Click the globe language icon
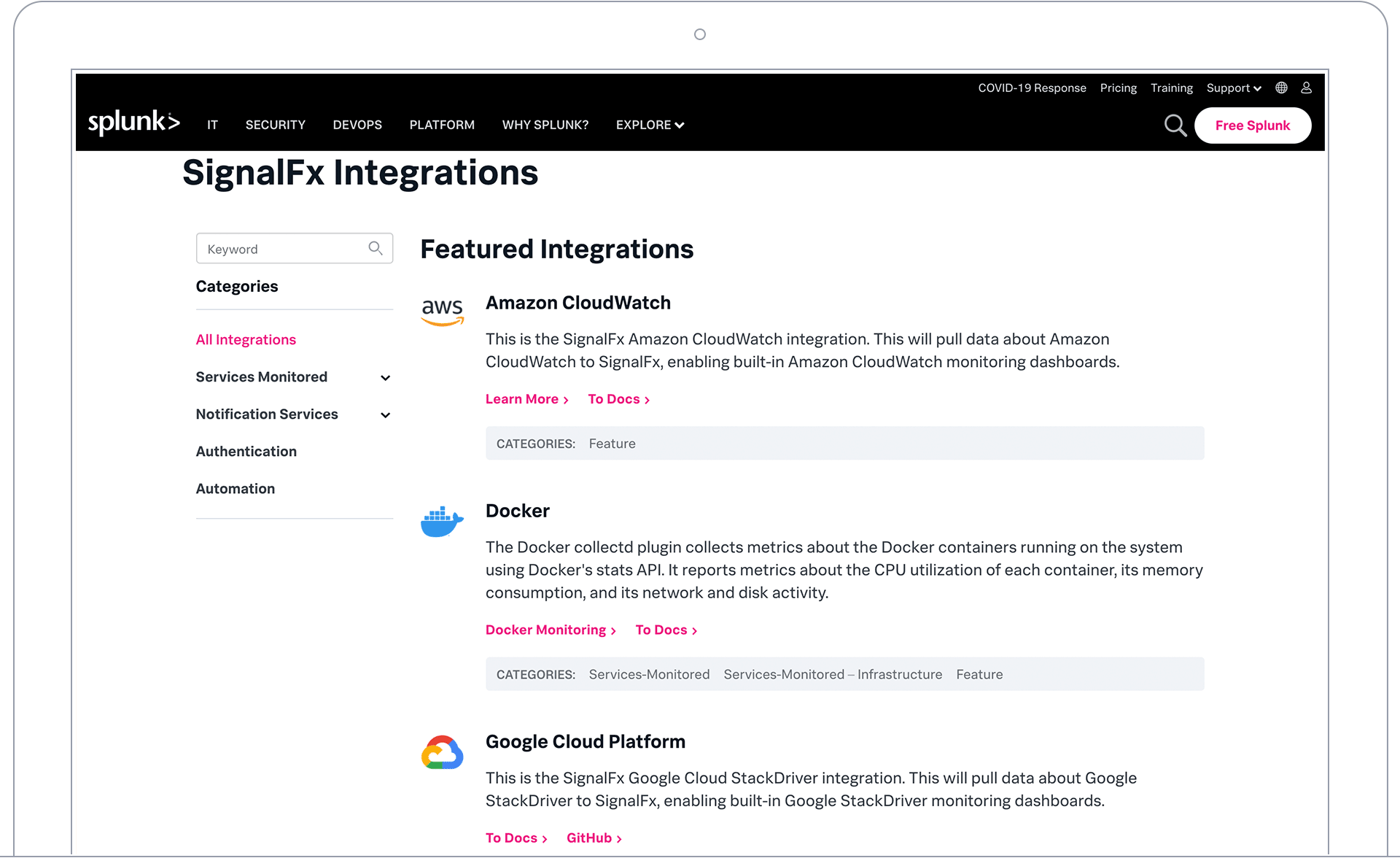 point(1281,88)
